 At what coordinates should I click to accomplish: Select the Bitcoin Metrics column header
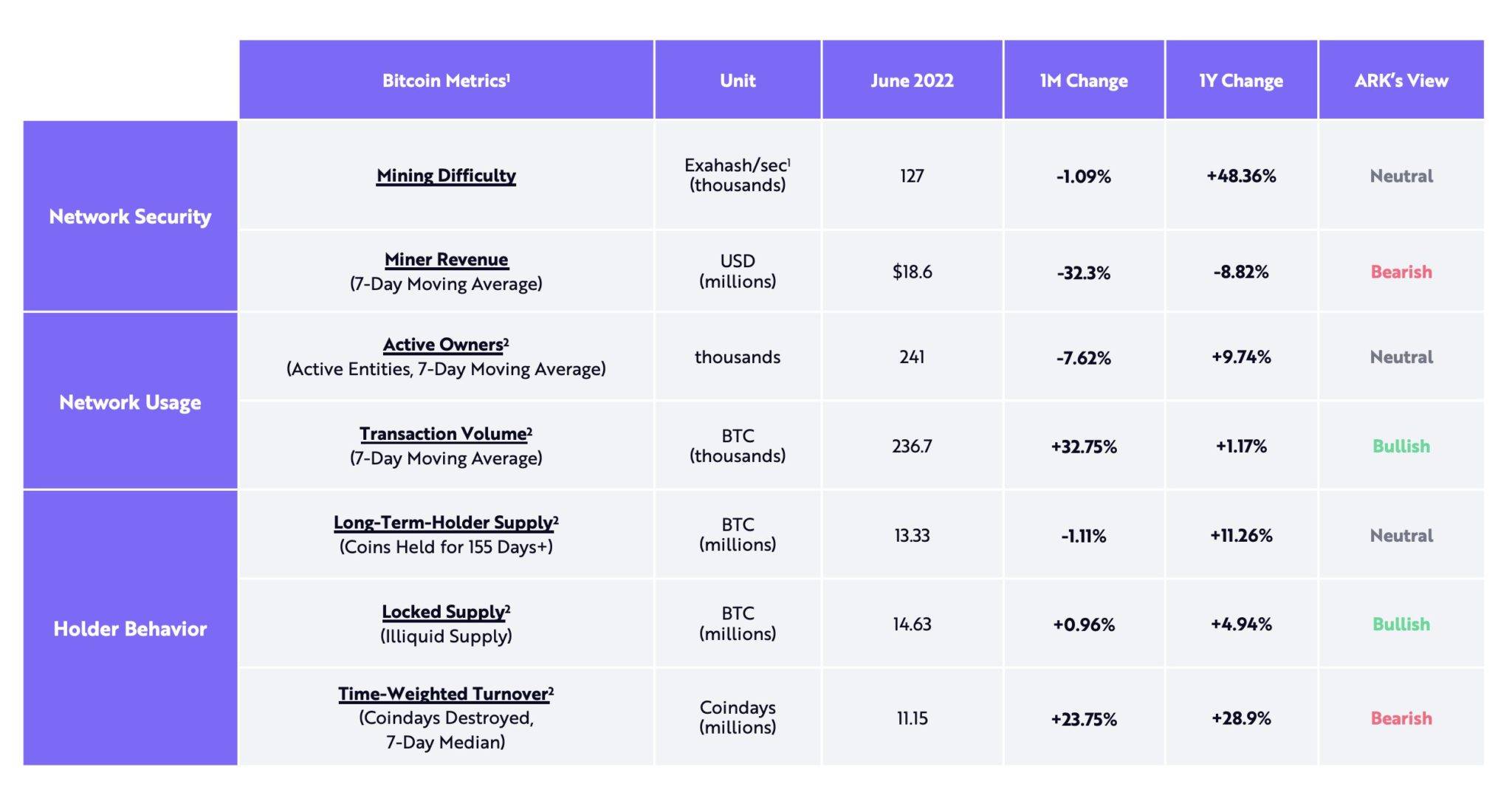[x=446, y=80]
